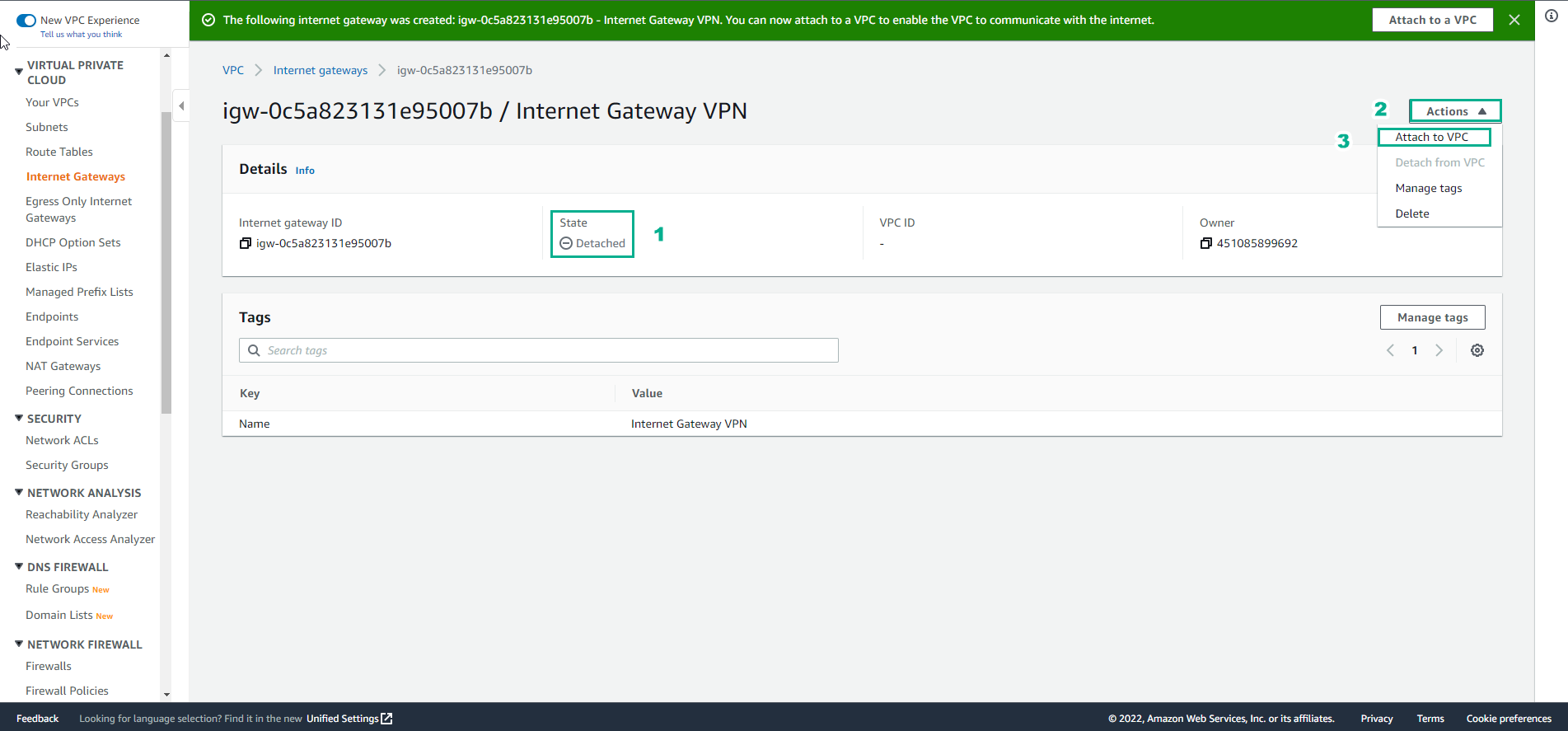Open Firewalls in sidebar
This screenshot has height=731, width=1568.
click(x=49, y=666)
